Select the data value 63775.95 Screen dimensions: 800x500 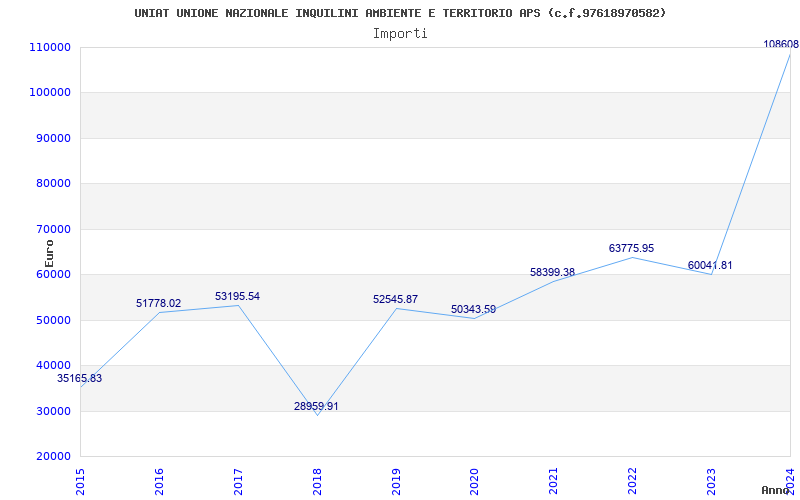pyautogui.click(x=631, y=248)
